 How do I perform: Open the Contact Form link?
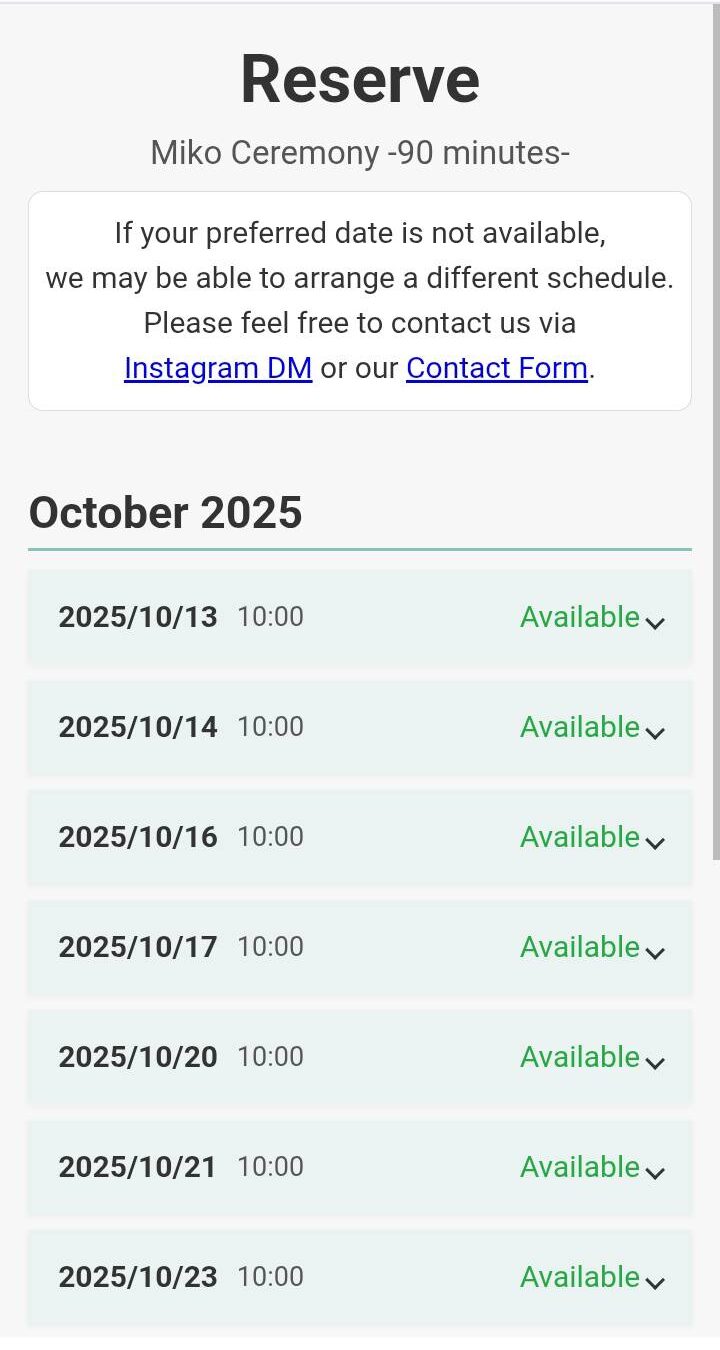pyautogui.click(x=496, y=368)
